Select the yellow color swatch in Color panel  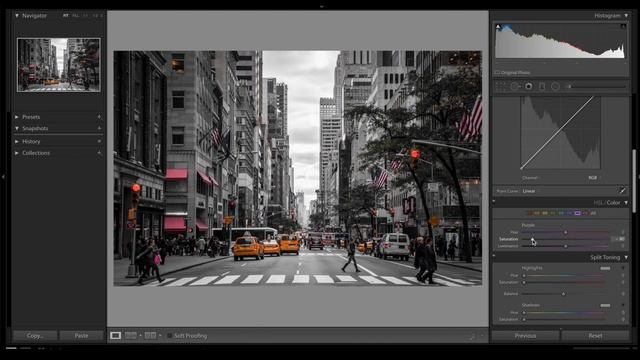545,213
